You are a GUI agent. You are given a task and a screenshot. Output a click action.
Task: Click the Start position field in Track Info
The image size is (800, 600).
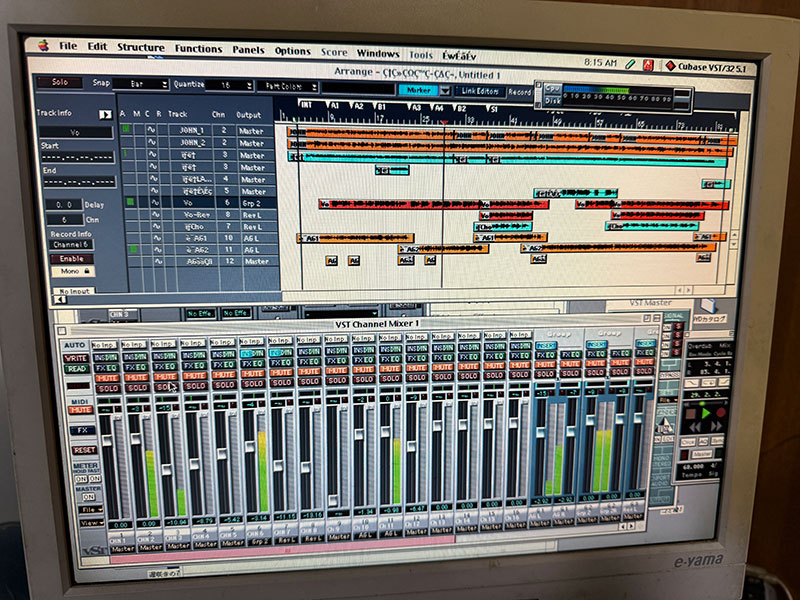coord(79,157)
